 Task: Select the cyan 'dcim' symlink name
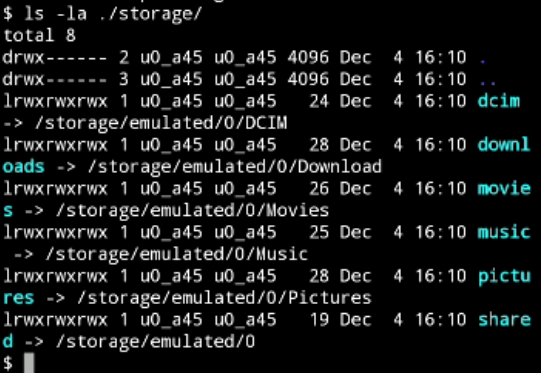[x=499, y=101]
